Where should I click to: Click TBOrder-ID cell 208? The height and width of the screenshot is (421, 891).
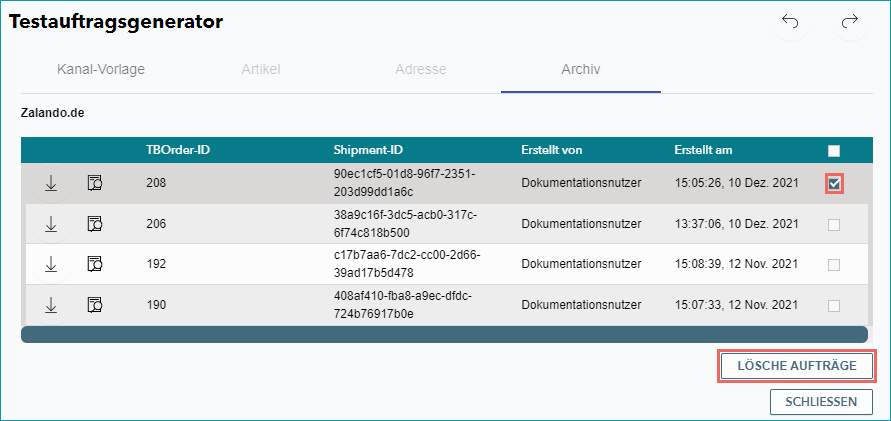(156, 184)
